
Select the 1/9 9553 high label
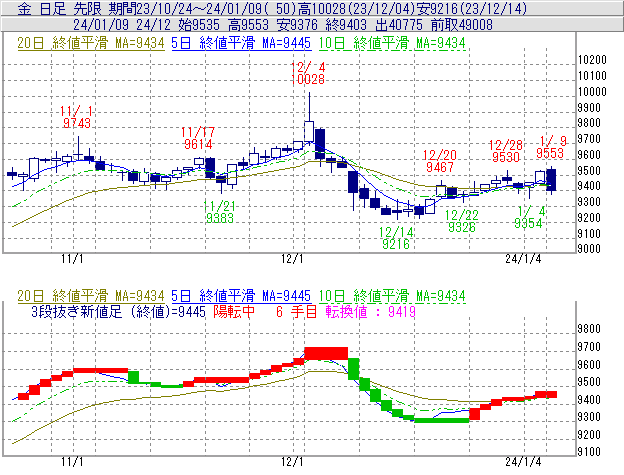(x=551, y=147)
